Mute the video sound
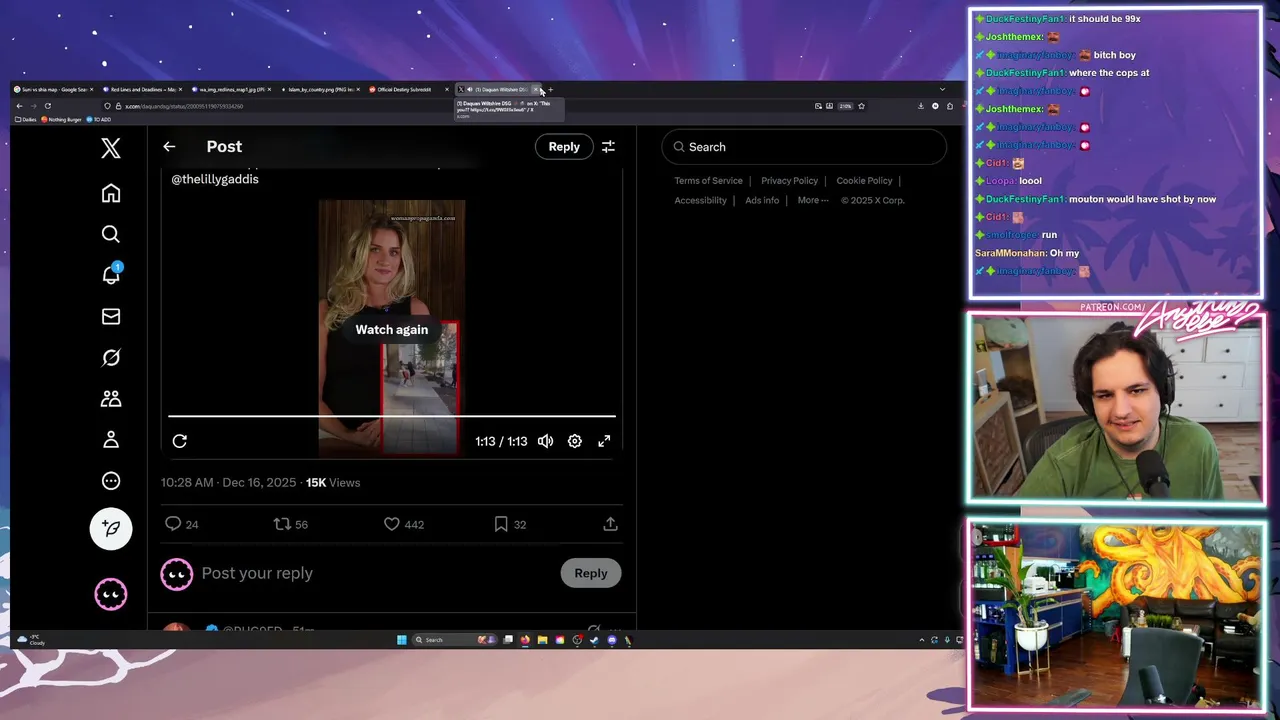 pyautogui.click(x=545, y=441)
